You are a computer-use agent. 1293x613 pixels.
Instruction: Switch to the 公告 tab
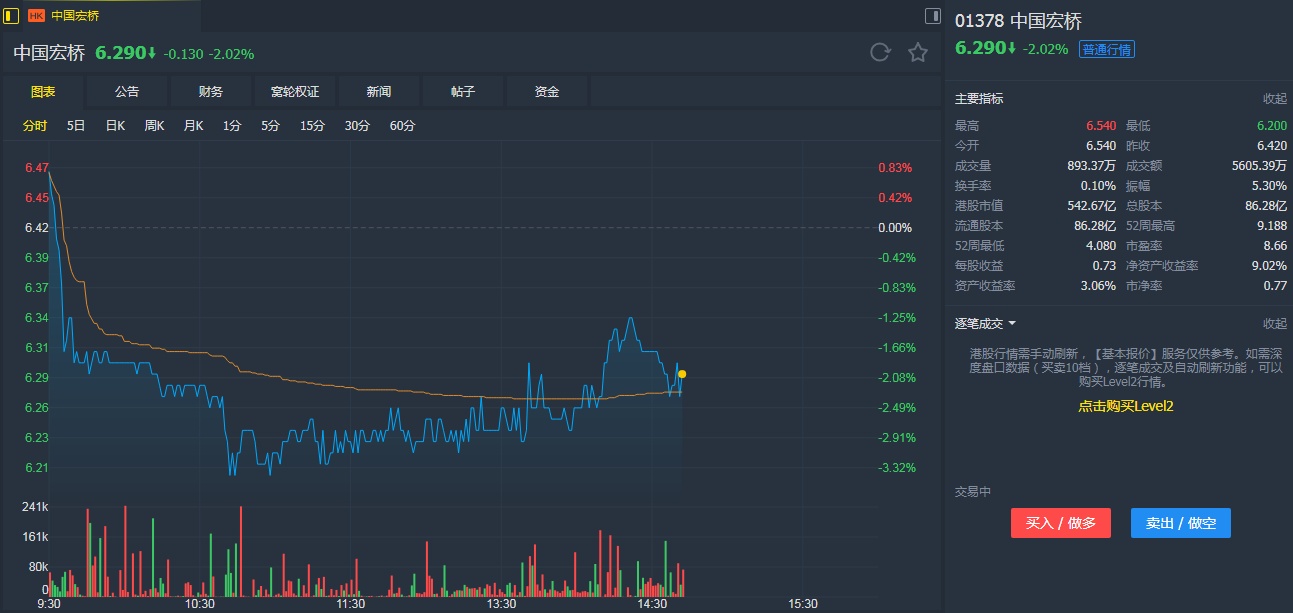(x=127, y=92)
